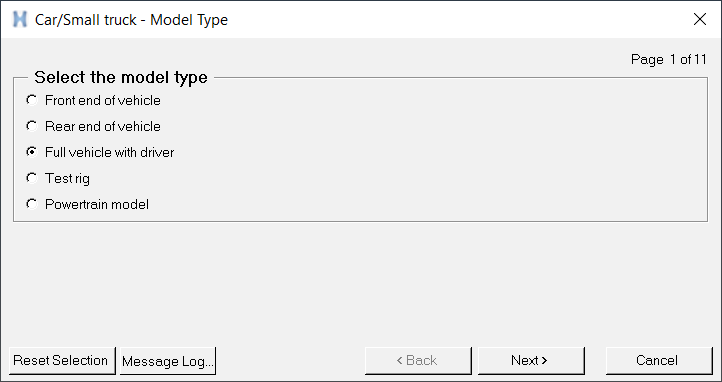Click the "Powertrain model" label text
722x382 pixels.
pyautogui.click(x=97, y=204)
